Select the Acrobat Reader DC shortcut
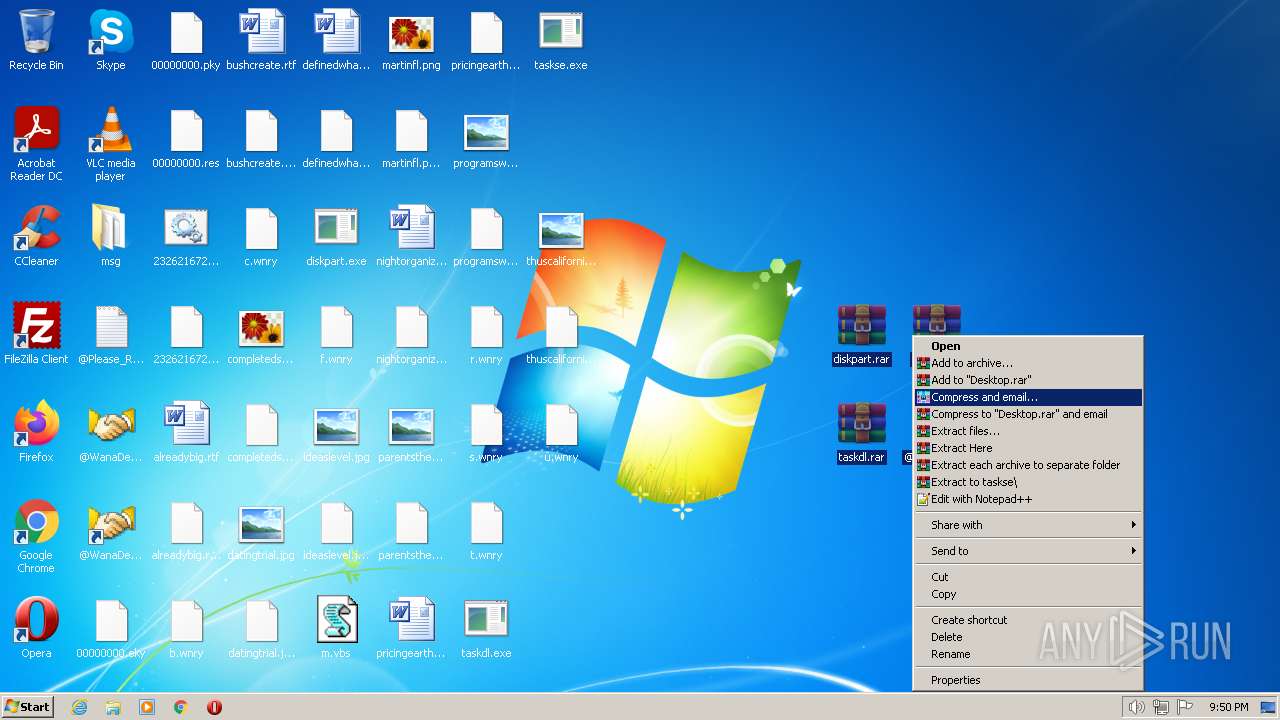The image size is (1280, 720). [36, 144]
